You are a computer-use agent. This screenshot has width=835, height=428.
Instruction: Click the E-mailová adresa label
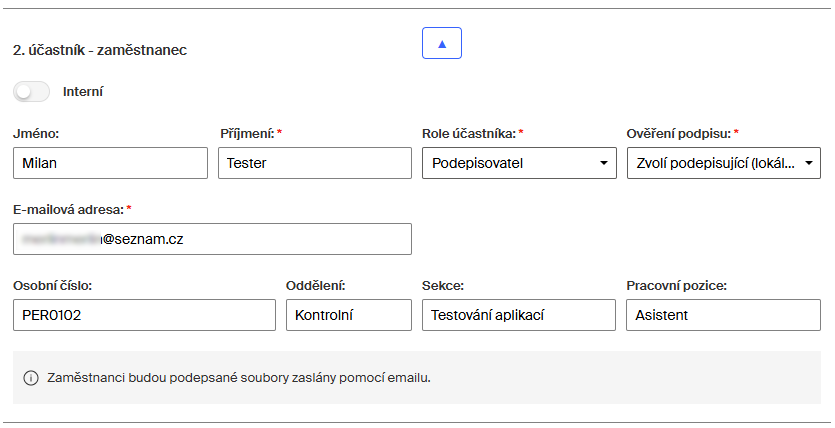(x=68, y=209)
